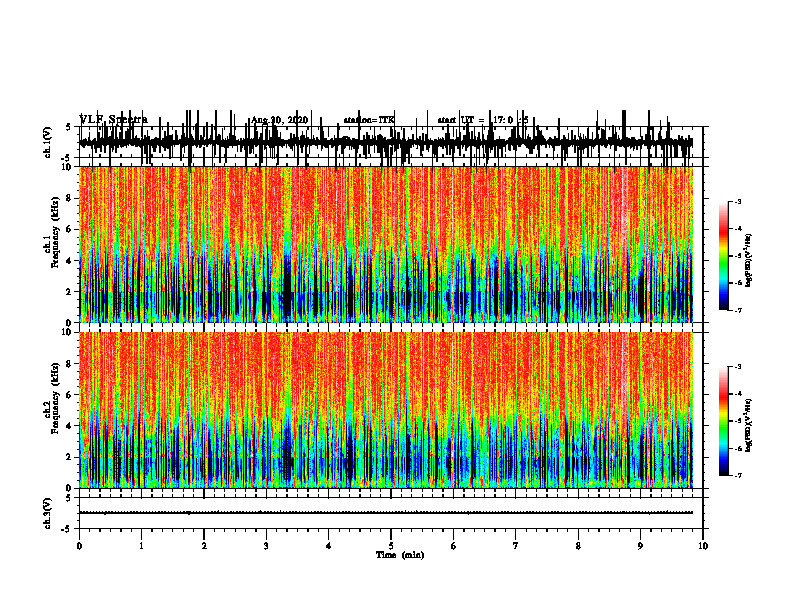
Task: Click the "Time (min)" x-axis label
Action: coord(400,555)
